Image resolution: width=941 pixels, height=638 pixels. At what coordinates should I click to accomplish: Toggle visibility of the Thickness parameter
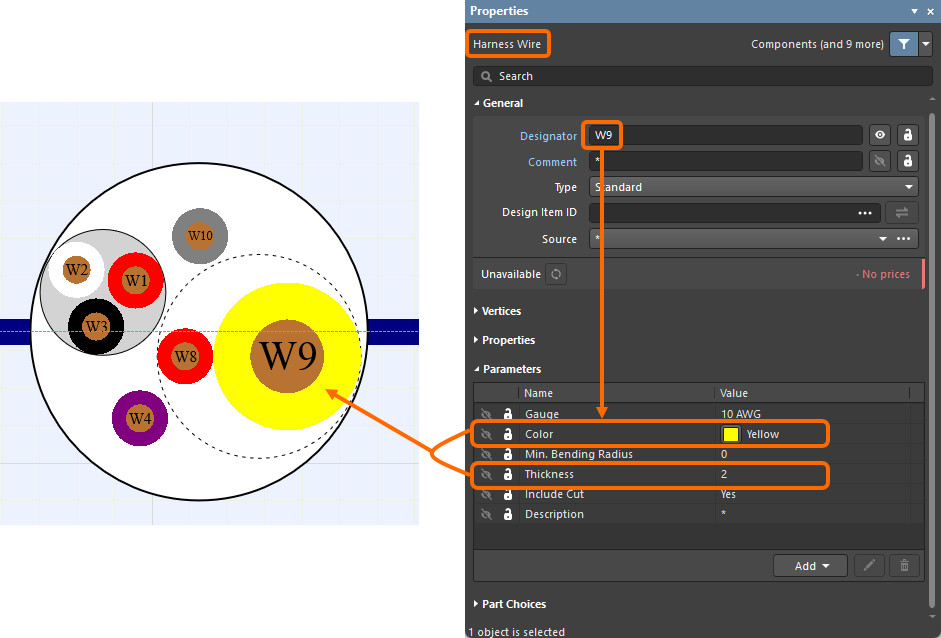487,474
